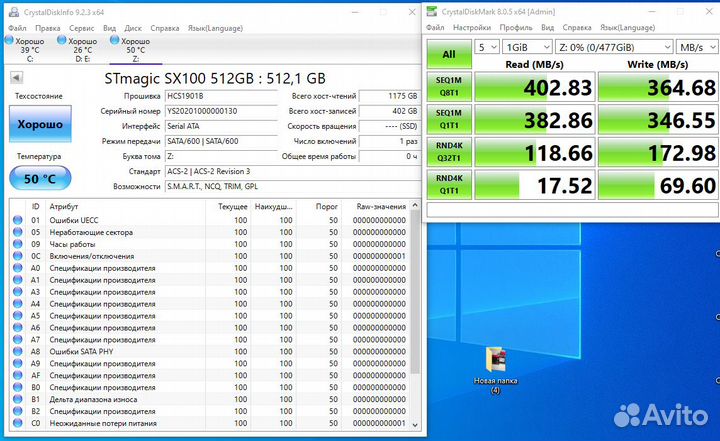Click the status orb for attribute A0
720x441 pixels.
(17, 268)
